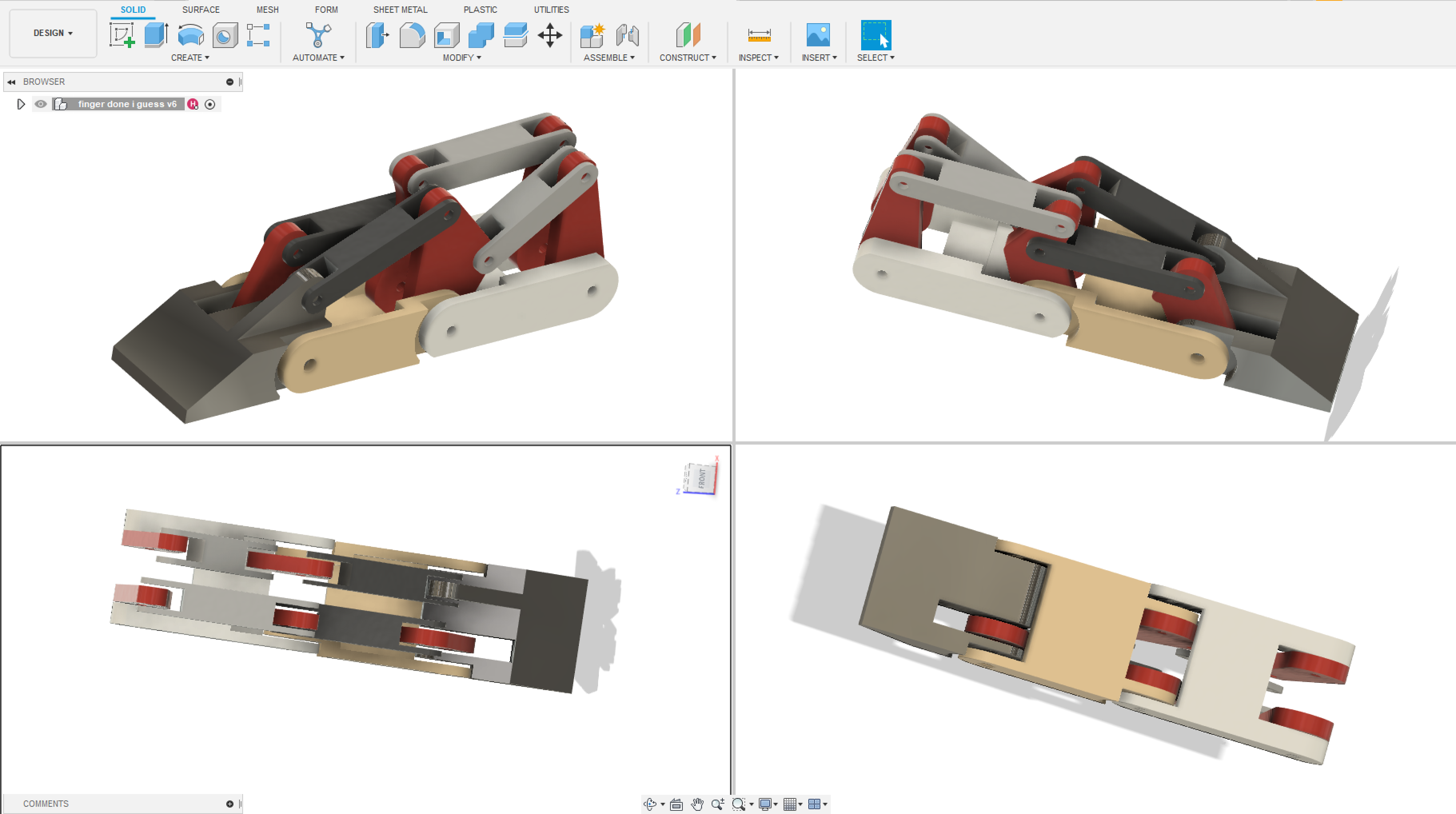Open the MODIFY dropdown menu

(461, 58)
